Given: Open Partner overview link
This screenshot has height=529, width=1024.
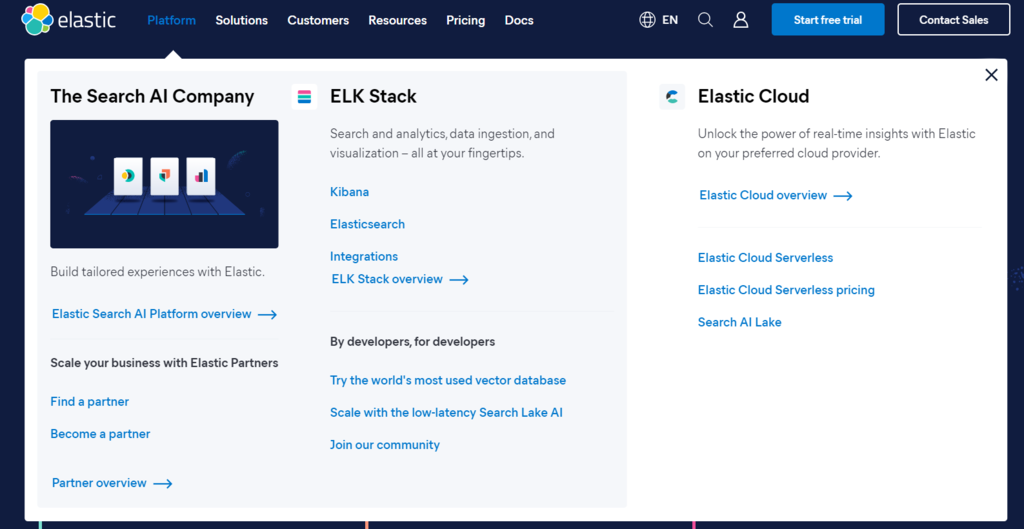Looking at the screenshot, I should (99, 483).
